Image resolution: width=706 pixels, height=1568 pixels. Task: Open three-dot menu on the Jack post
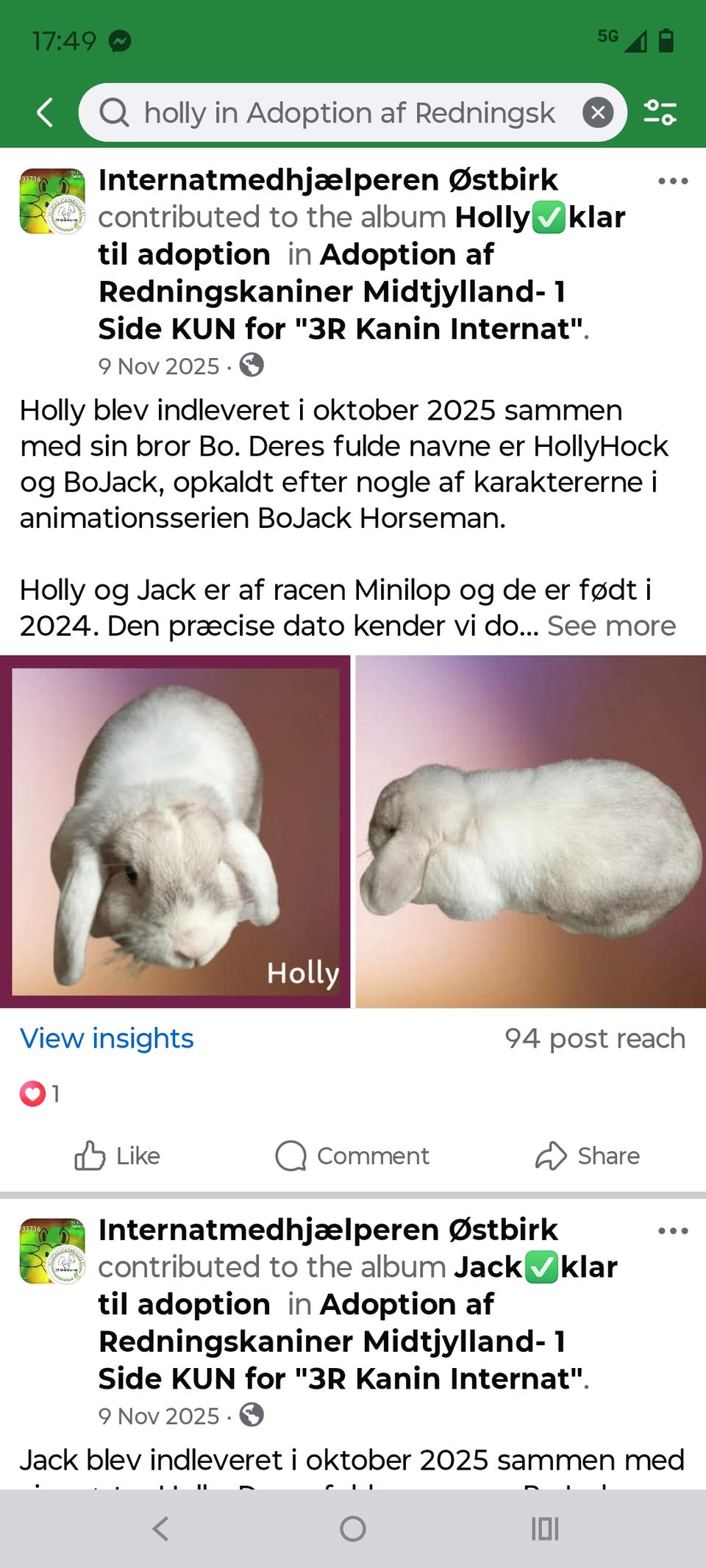coord(673,1231)
